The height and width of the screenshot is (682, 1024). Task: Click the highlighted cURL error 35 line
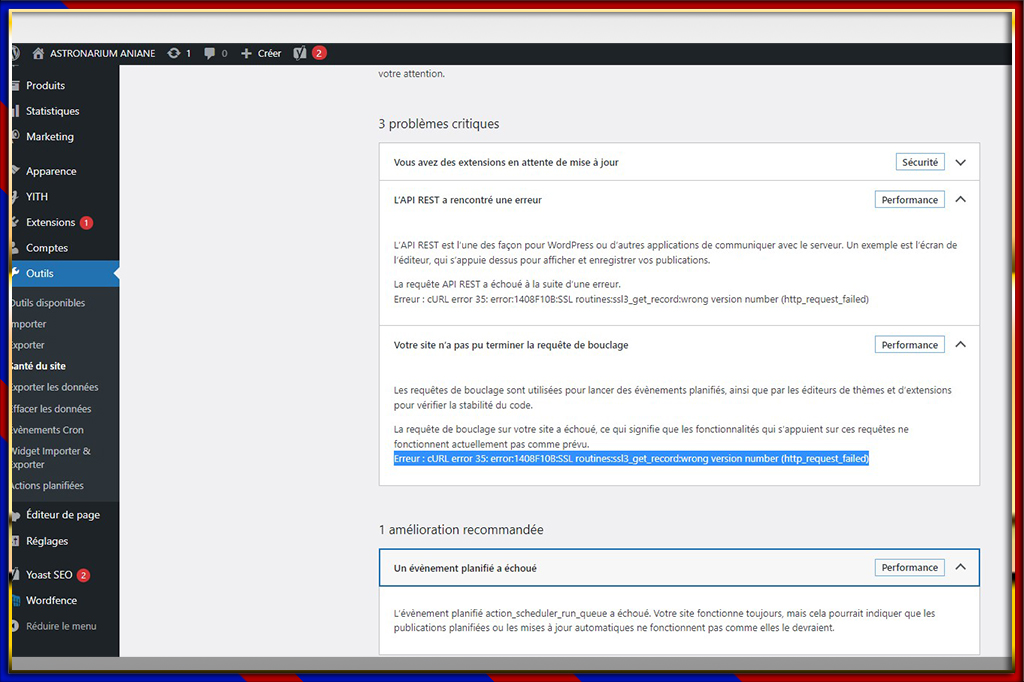[x=631, y=459]
